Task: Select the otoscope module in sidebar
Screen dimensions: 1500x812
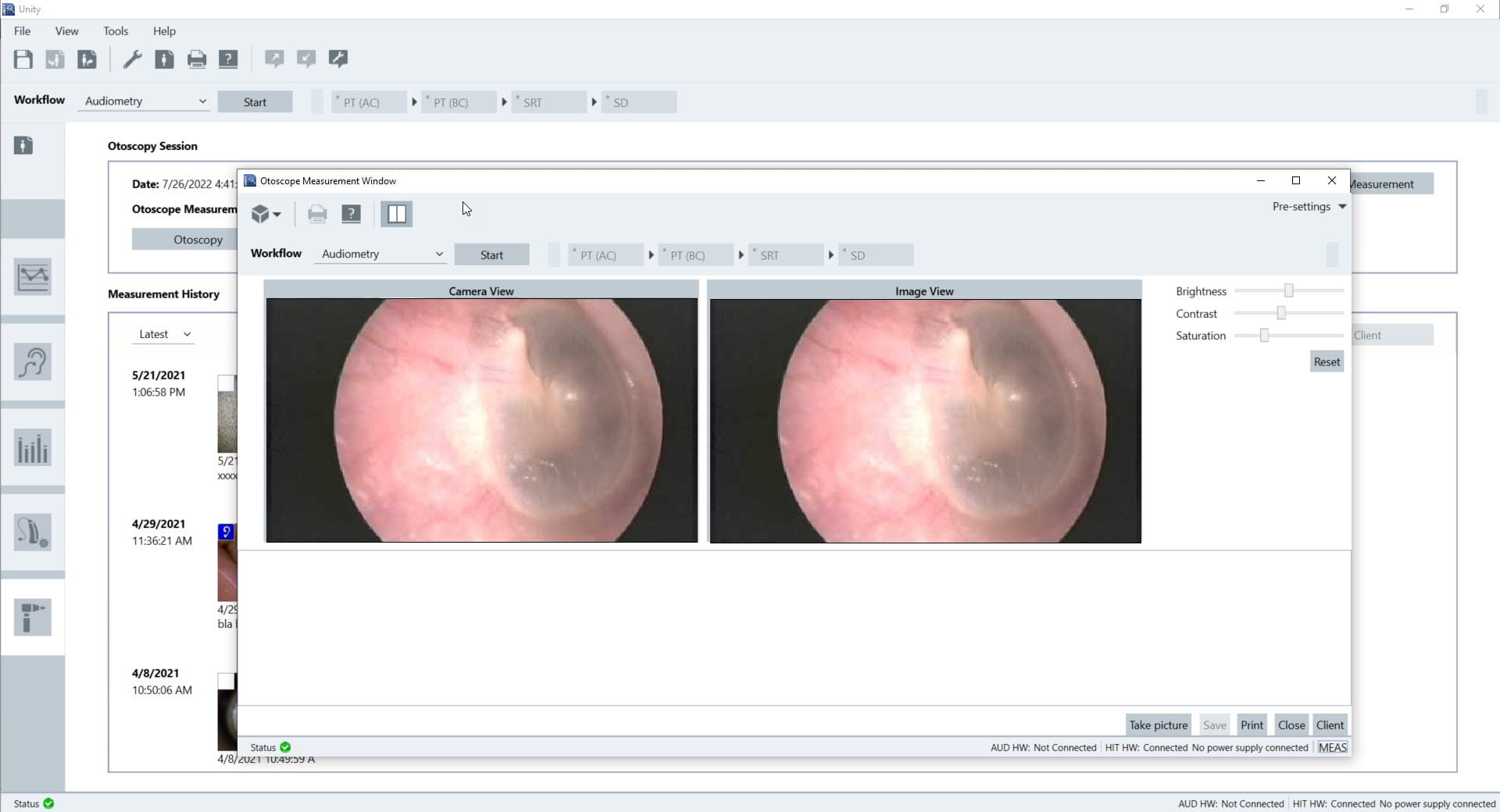Action: click(33, 618)
